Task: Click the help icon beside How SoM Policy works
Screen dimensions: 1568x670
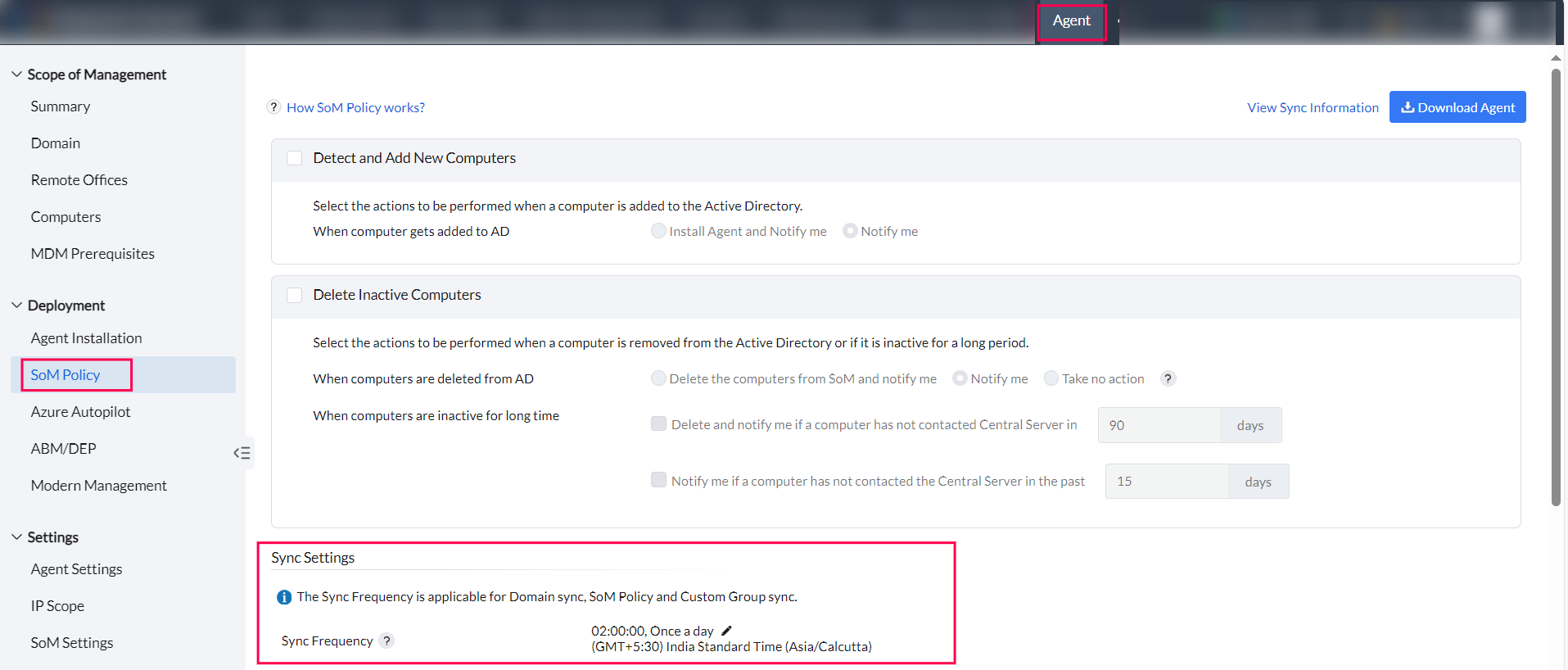Action: (x=274, y=107)
